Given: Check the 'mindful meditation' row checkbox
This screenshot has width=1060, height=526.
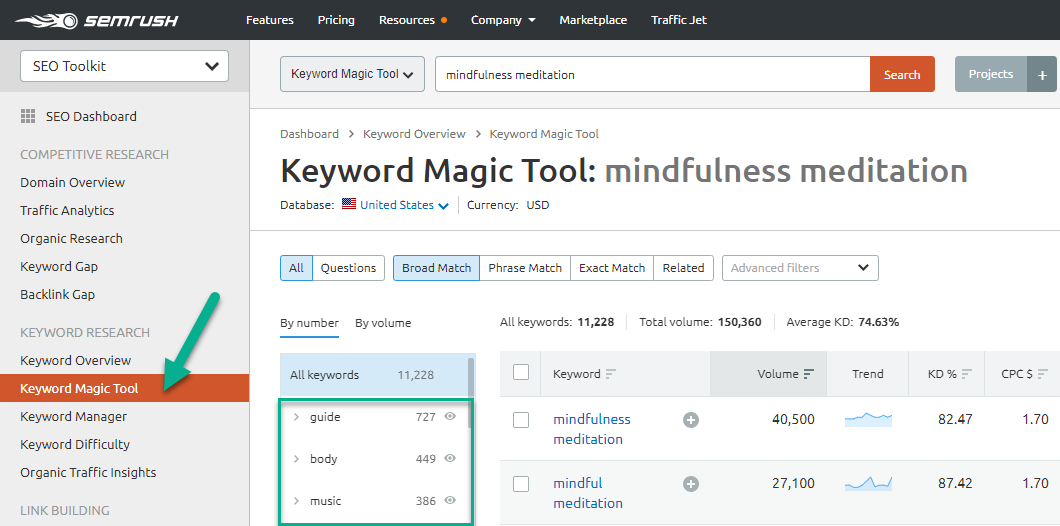Looking at the screenshot, I should coord(521,484).
